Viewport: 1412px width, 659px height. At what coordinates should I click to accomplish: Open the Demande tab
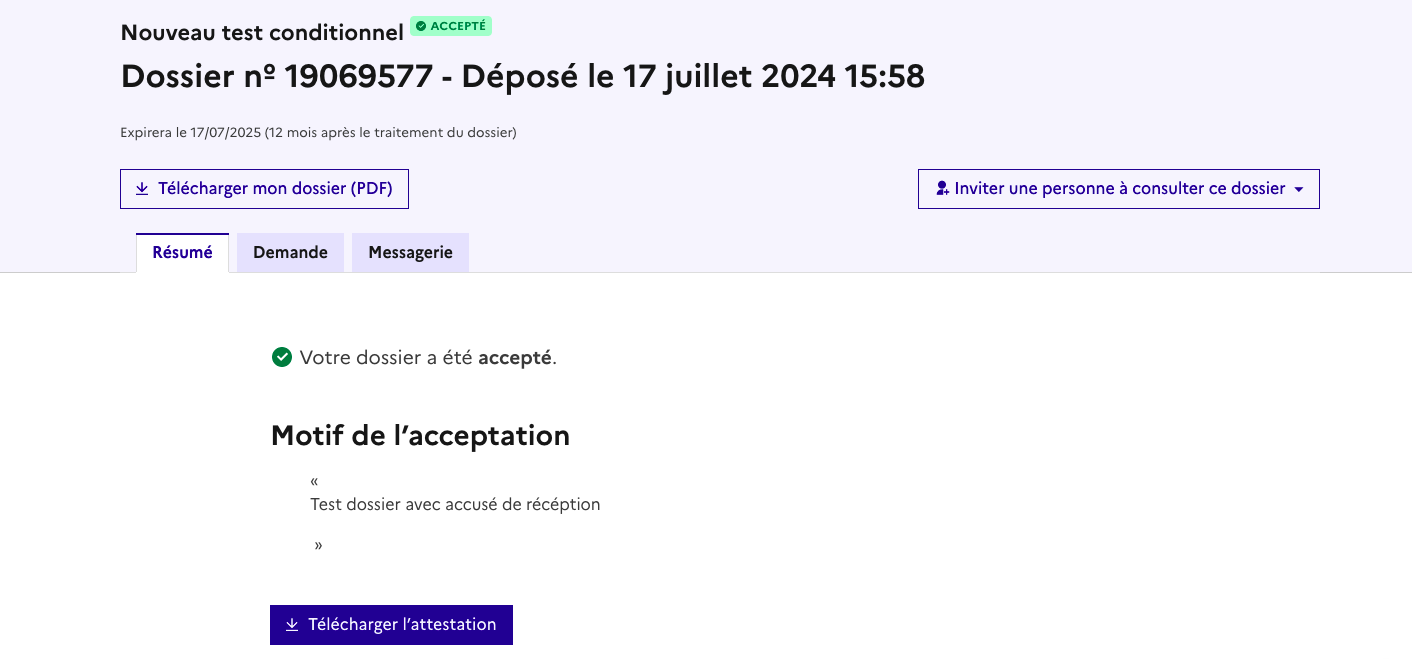[290, 253]
